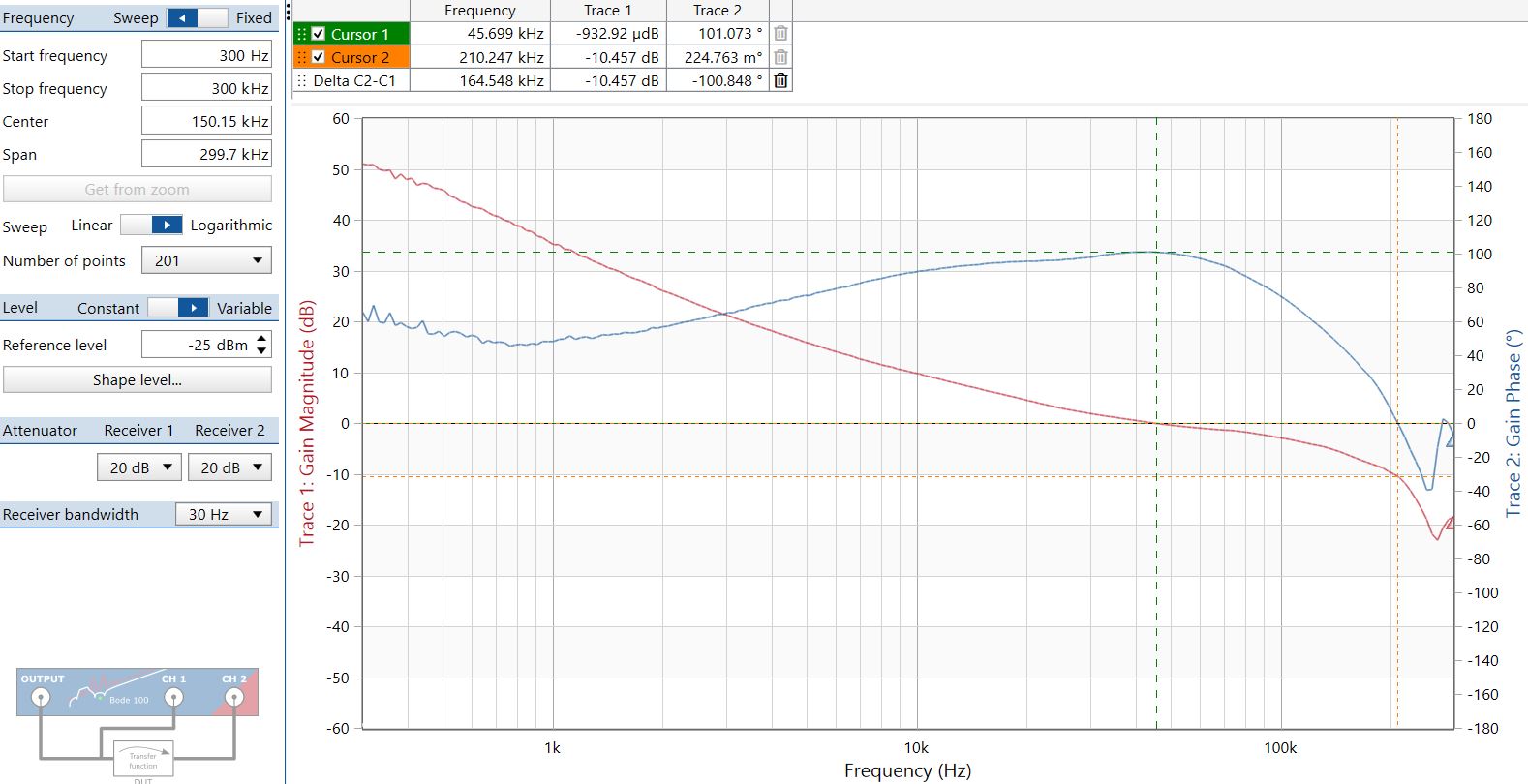This screenshot has height=784, width=1528.
Task: Uncheck the Cursor 2 checkbox
Action: 318,57
